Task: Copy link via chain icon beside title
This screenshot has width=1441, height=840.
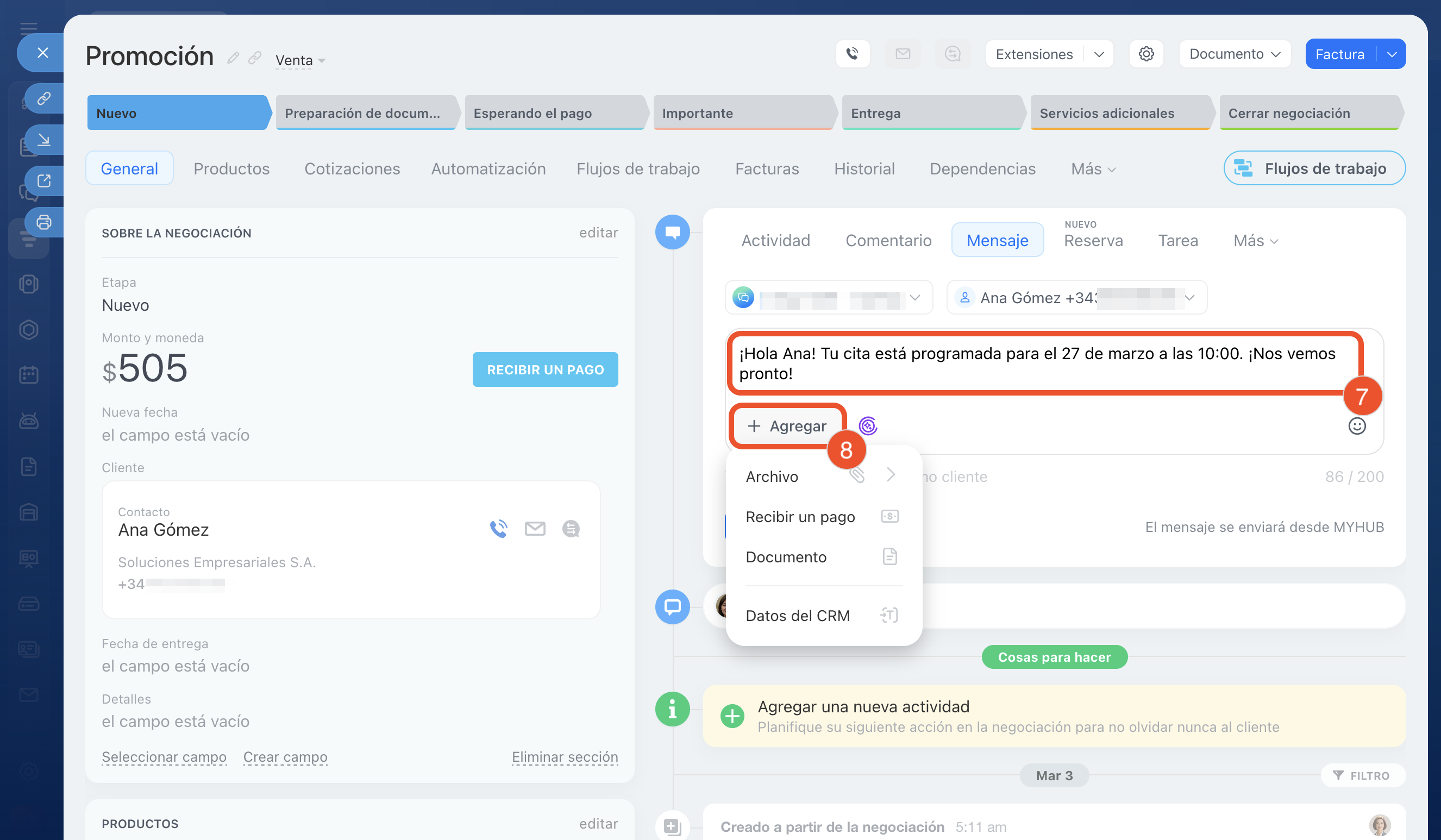Action: [x=255, y=58]
